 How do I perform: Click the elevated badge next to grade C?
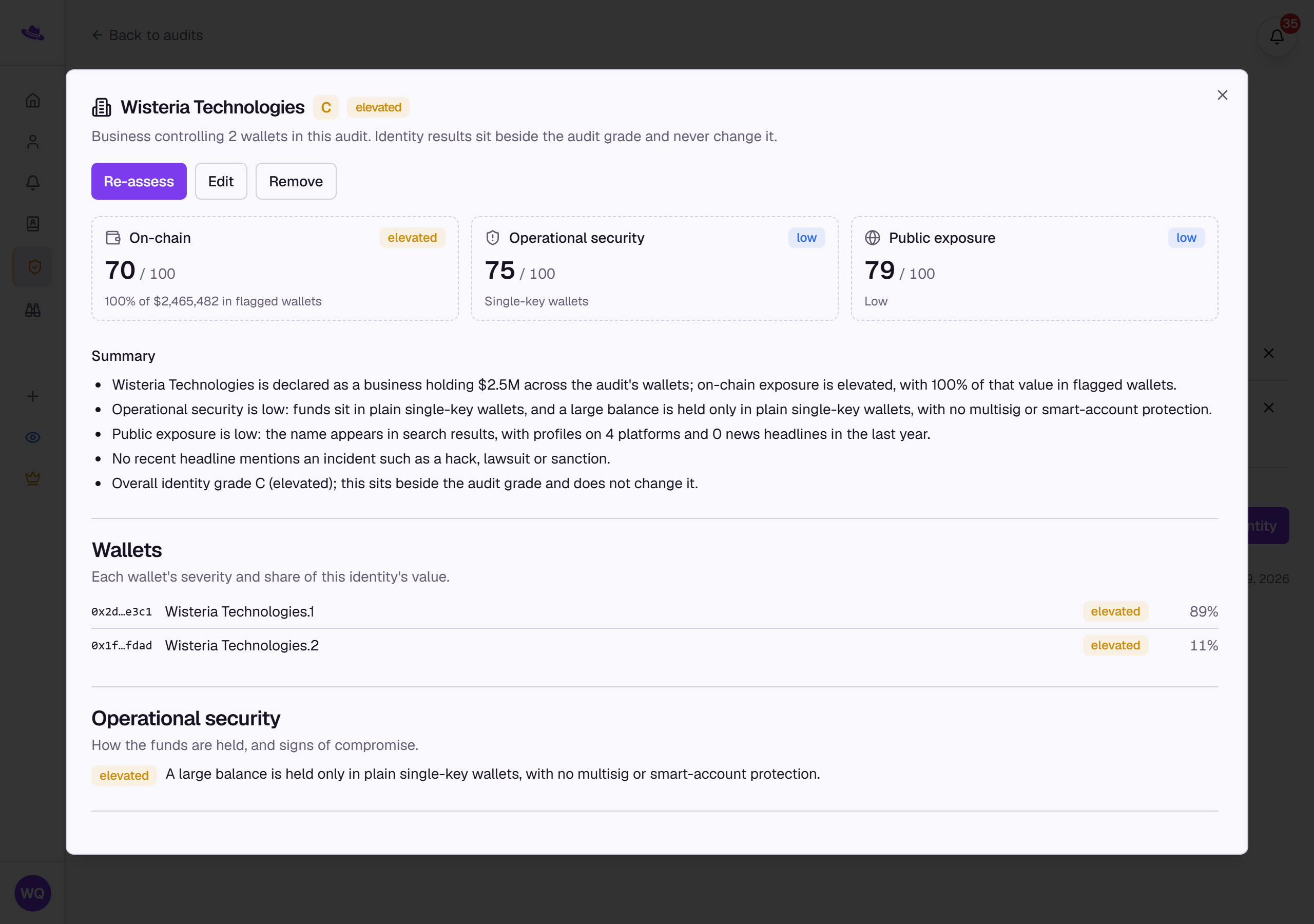378,107
